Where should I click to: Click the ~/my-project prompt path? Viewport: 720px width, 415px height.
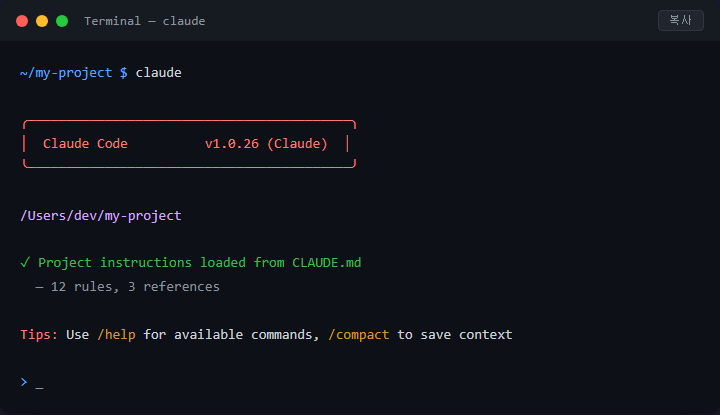tap(66, 73)
